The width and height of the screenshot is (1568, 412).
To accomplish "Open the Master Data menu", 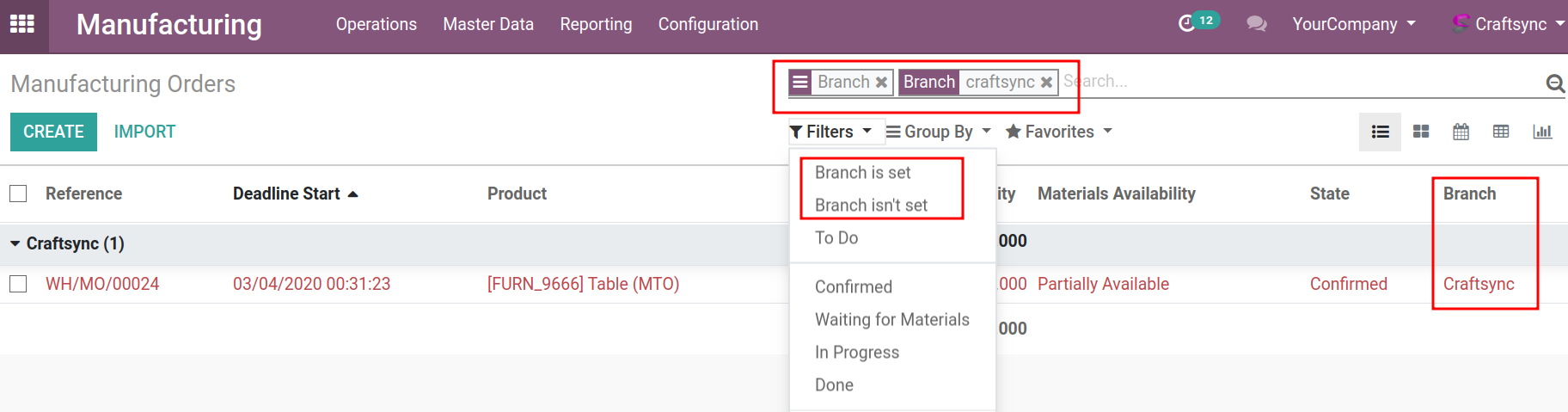I will click(487, 24).
